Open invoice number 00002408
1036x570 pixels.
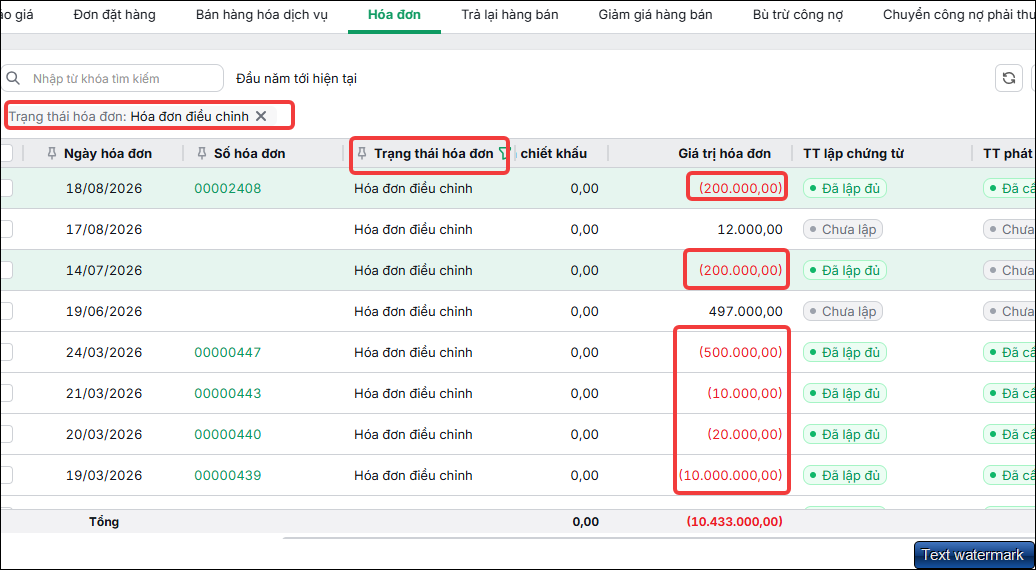pos(227,188)
